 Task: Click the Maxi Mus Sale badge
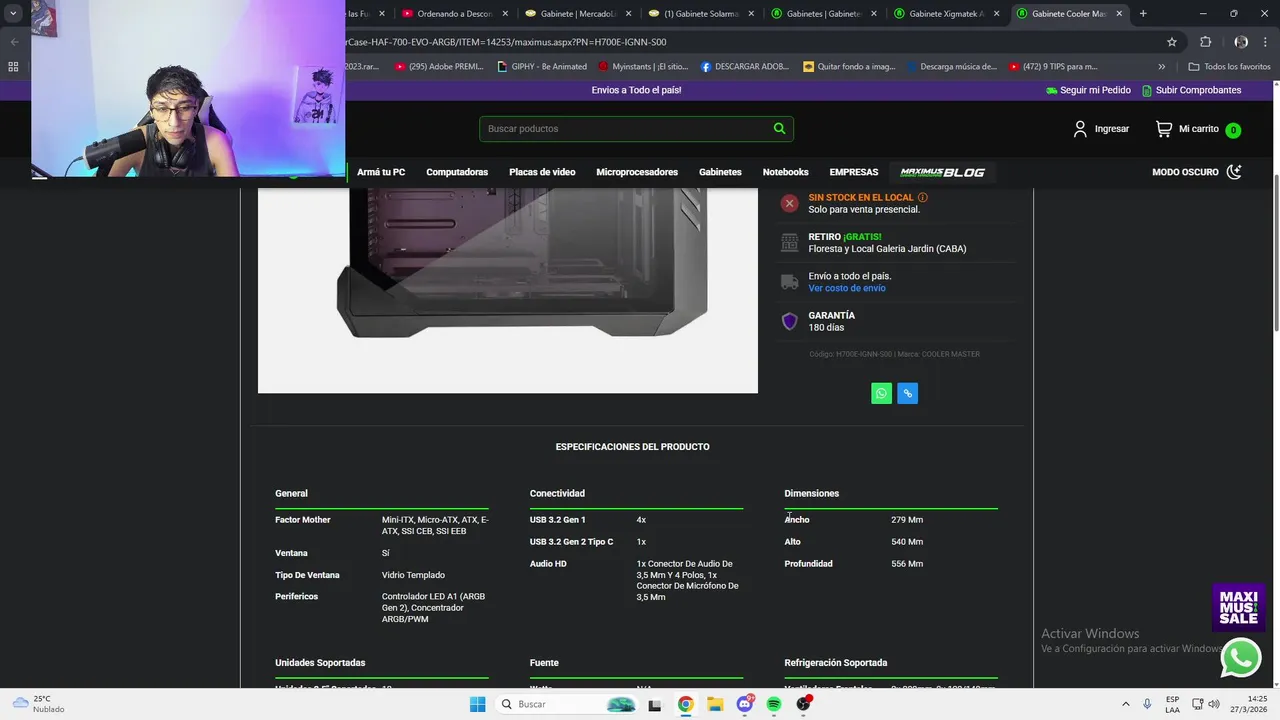[x=1238, y=607]
